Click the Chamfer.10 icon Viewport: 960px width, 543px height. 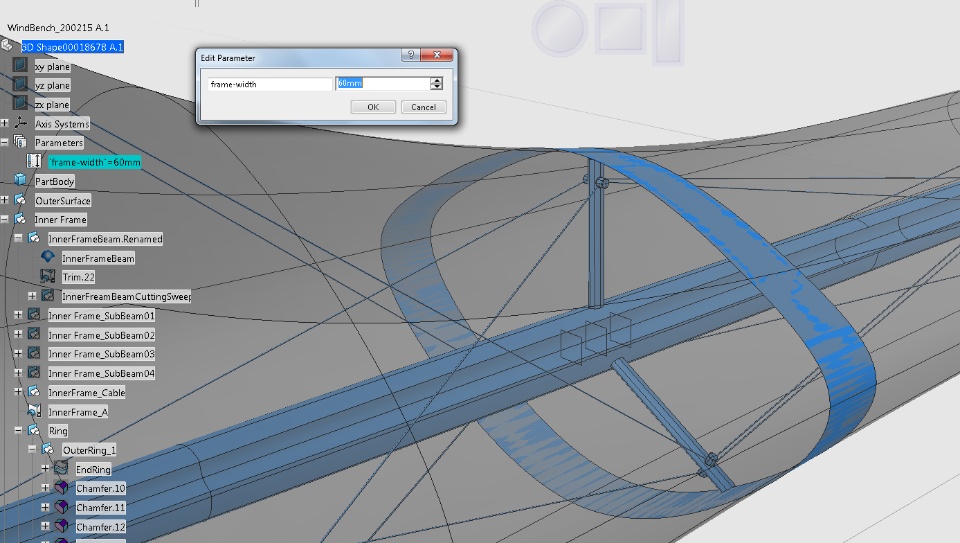[x=61, y=487]
